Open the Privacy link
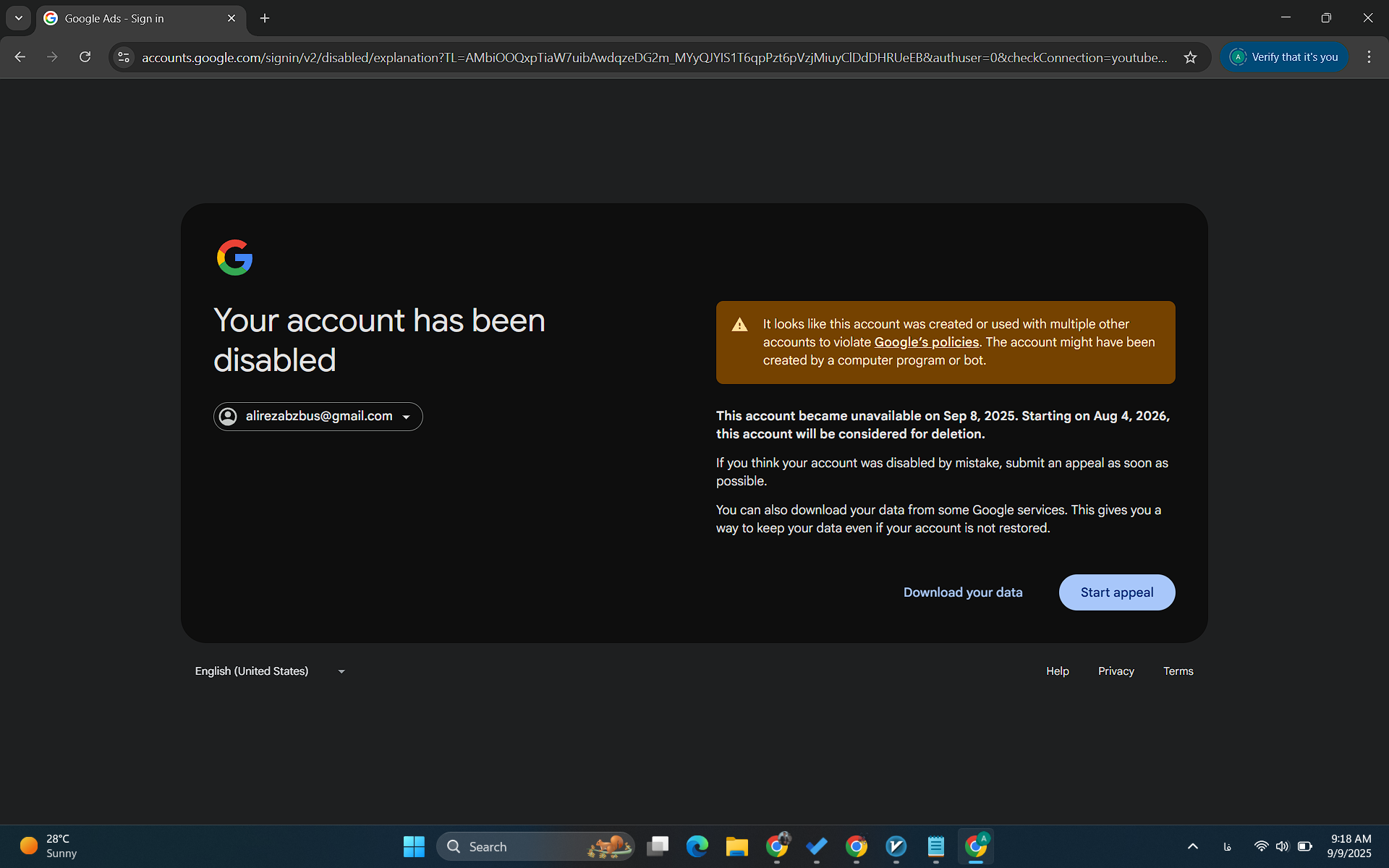The height and width of the screenshot is (868, 1389). (x=1116, y=671)
